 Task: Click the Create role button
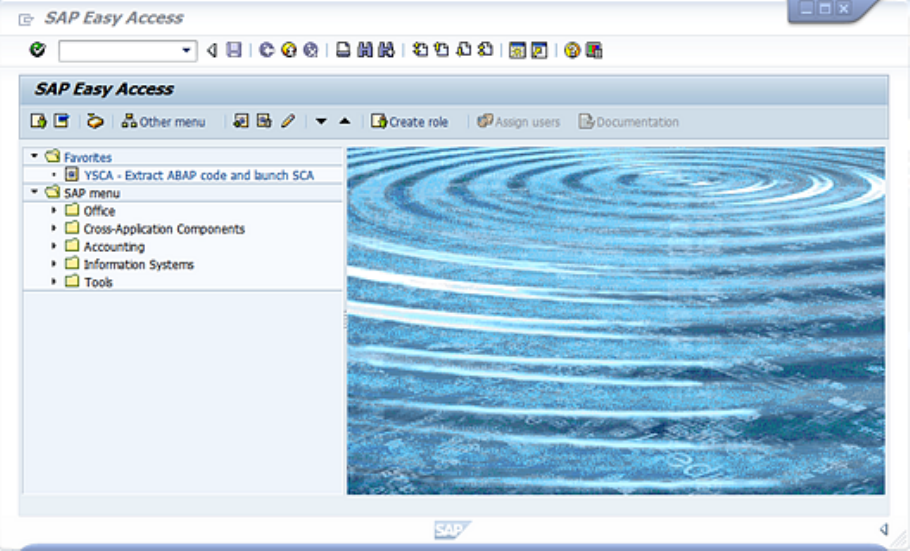click(410, 121)
